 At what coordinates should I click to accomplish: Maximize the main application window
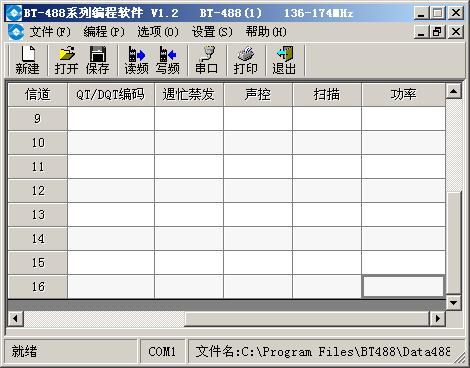pyautogui.click(x=438, y=13)
